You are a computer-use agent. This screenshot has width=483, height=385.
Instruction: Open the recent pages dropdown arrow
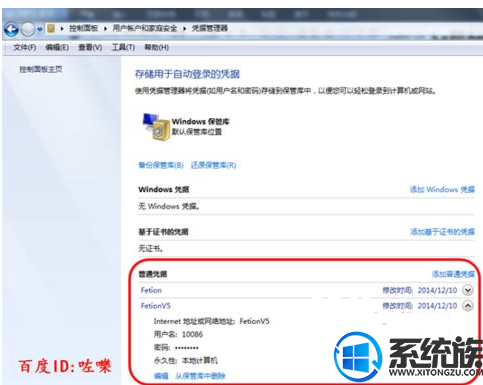pos(40,29)
